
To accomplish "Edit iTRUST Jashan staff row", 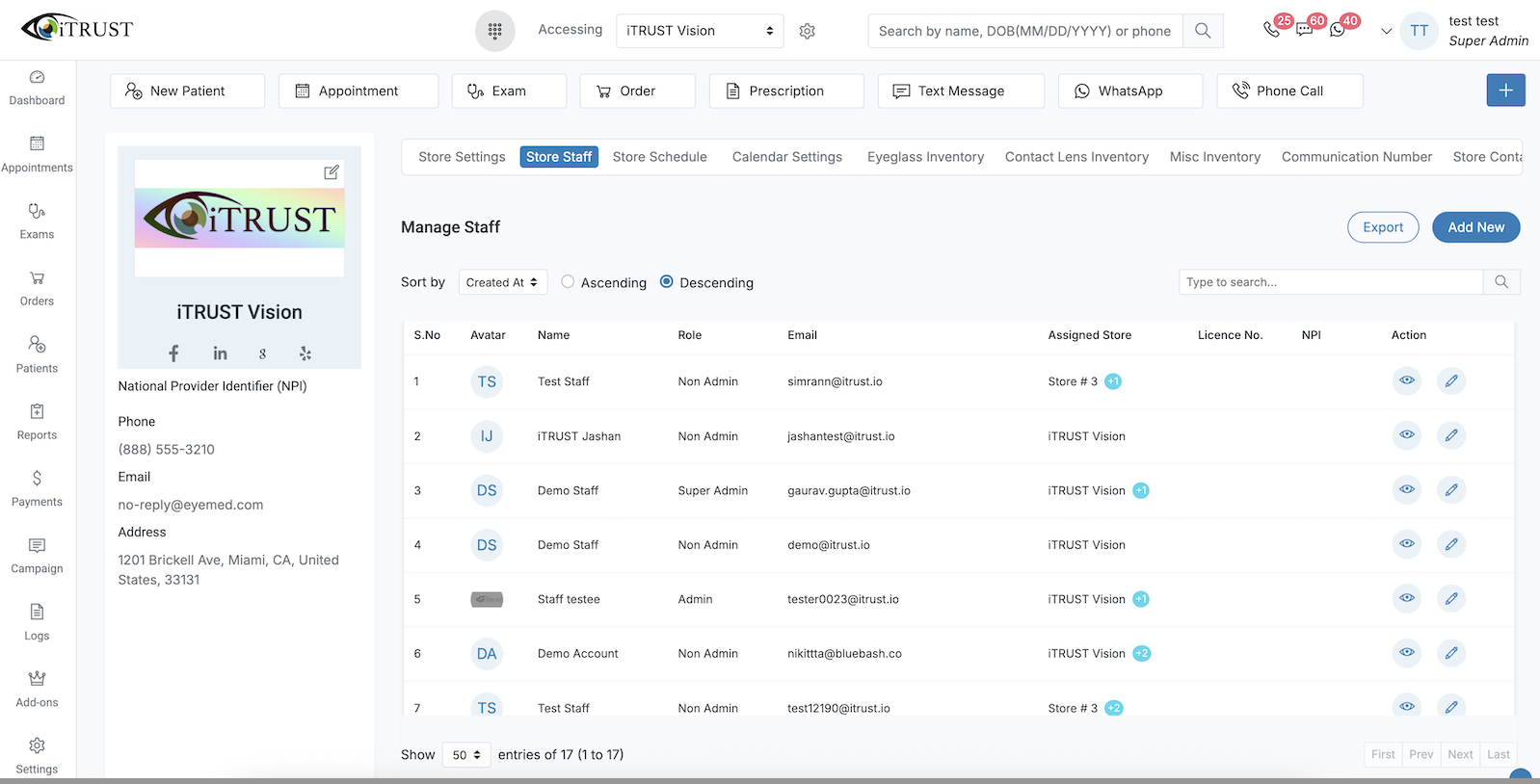I will pos(1451,435).
